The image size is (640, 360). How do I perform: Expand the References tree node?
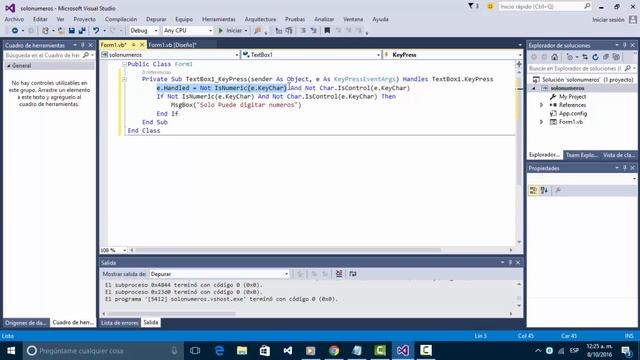click(x=542, y=105)
